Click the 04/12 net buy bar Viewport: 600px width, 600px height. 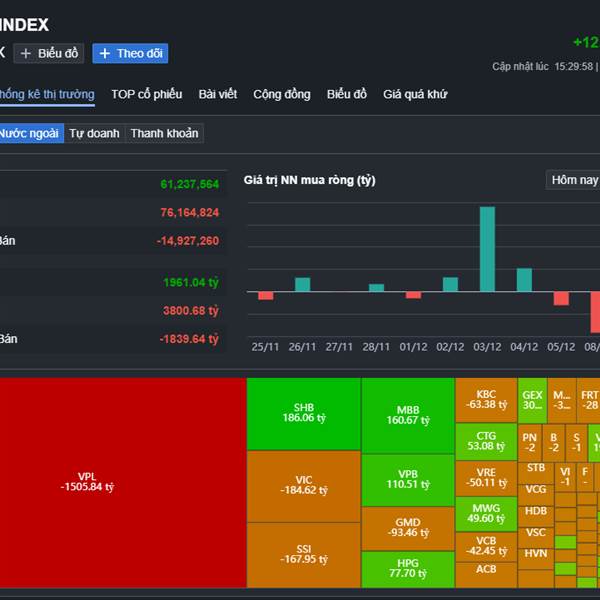pos(524,280)
